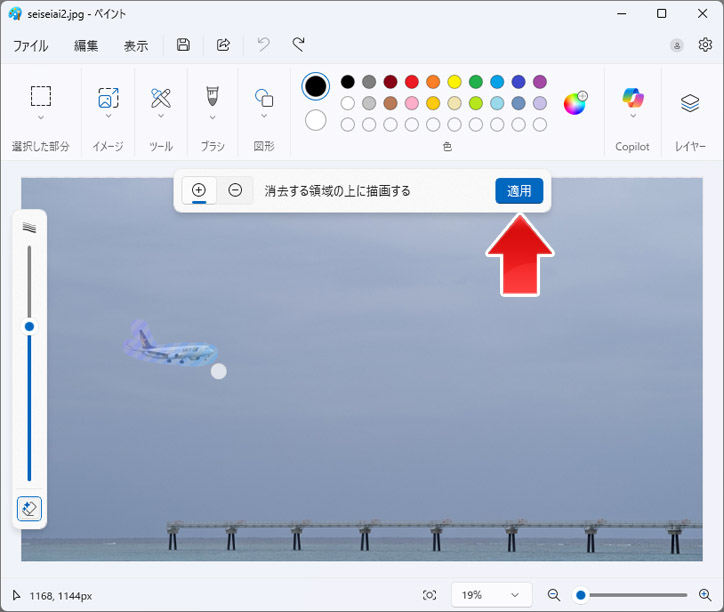Open the レイヤー layers icon
This screenshot has width=724, height=612.
tap(690, 103)
